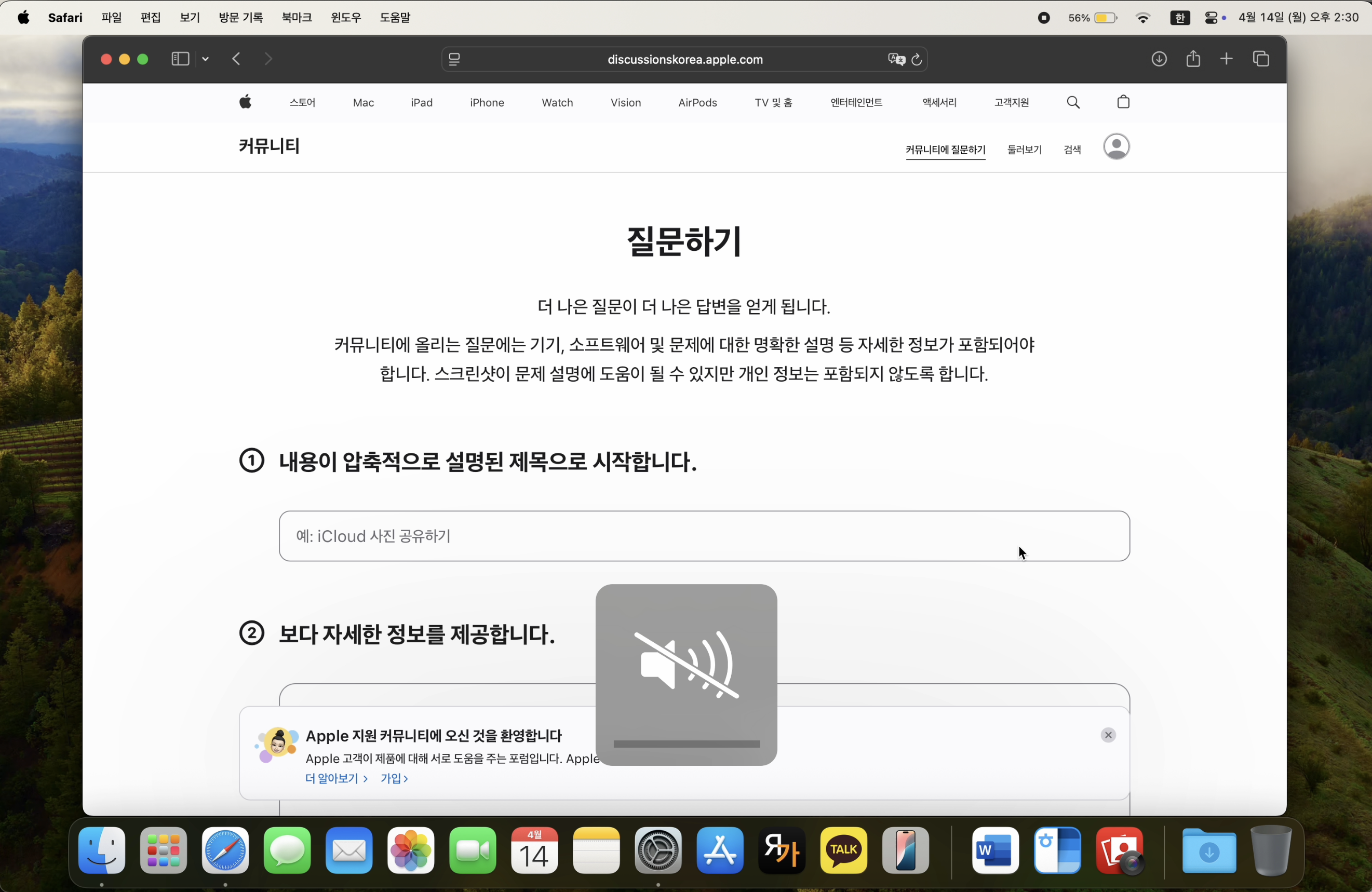Screen dimensions: 1372x892
Task: Click the volume level bar in overlay
Action: (x=686, y=744)
